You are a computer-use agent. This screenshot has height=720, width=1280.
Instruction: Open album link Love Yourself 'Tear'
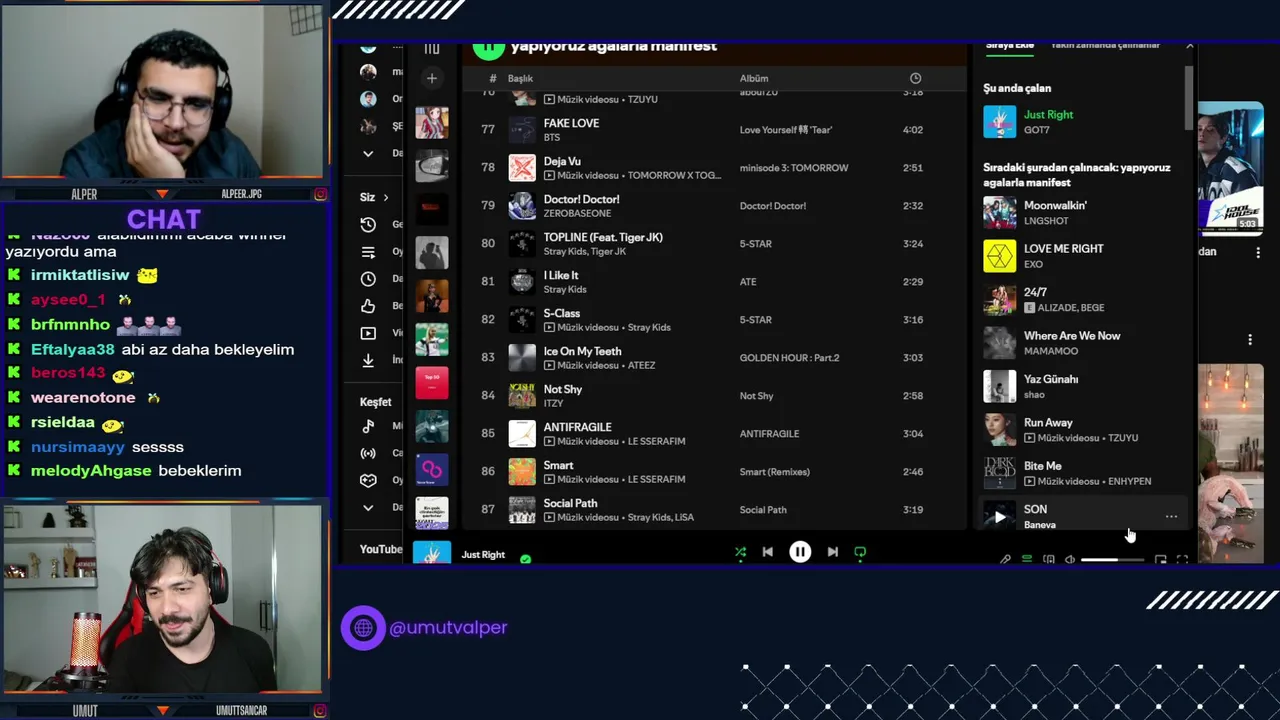click(x=785, y=130)
